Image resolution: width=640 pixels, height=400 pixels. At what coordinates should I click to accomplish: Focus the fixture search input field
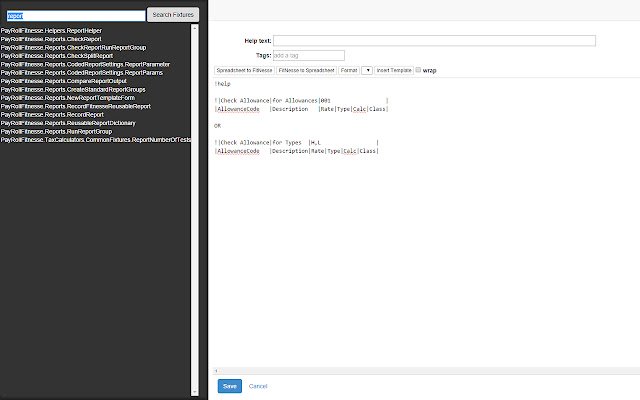coord(76,16)
